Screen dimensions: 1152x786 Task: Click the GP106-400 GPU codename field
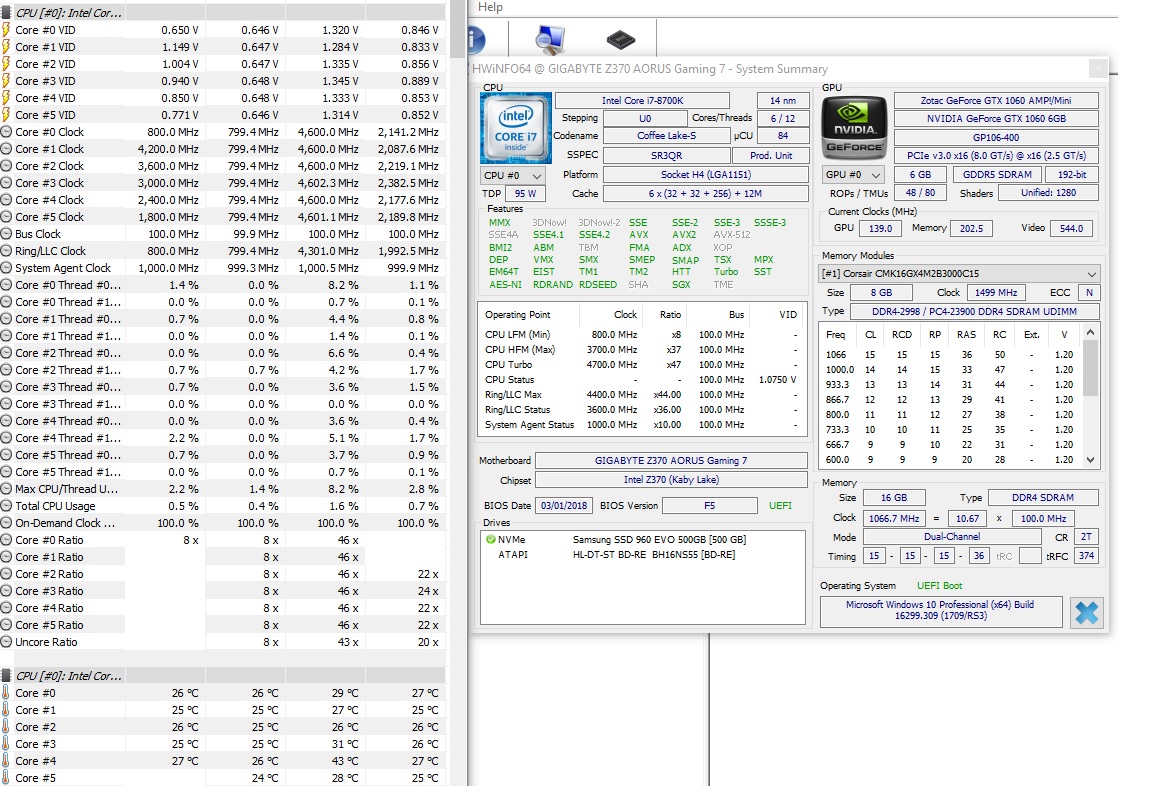pyautogui.click(x=996, y=137)
